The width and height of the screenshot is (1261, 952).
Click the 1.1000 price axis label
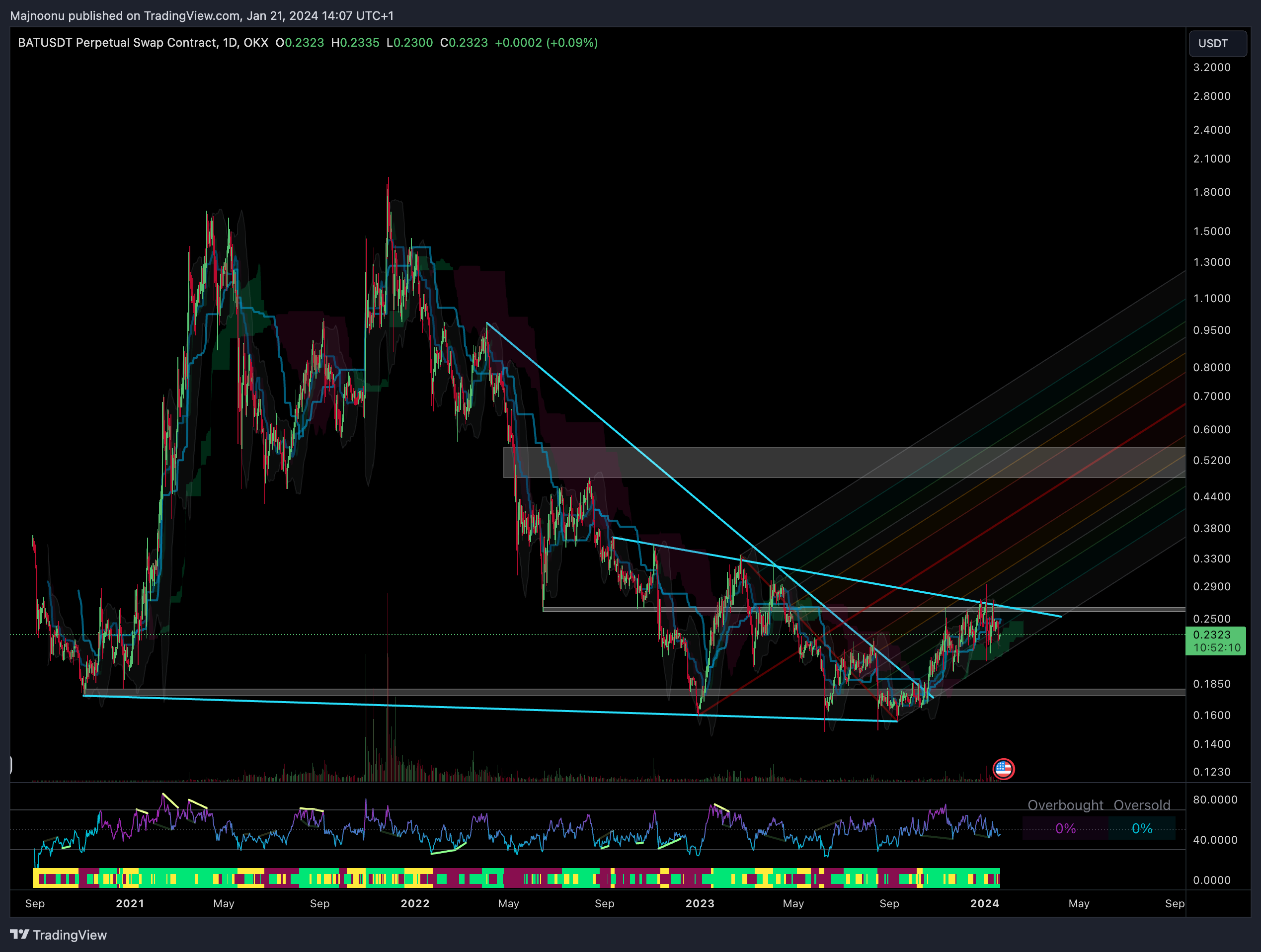coord(1212,299)
